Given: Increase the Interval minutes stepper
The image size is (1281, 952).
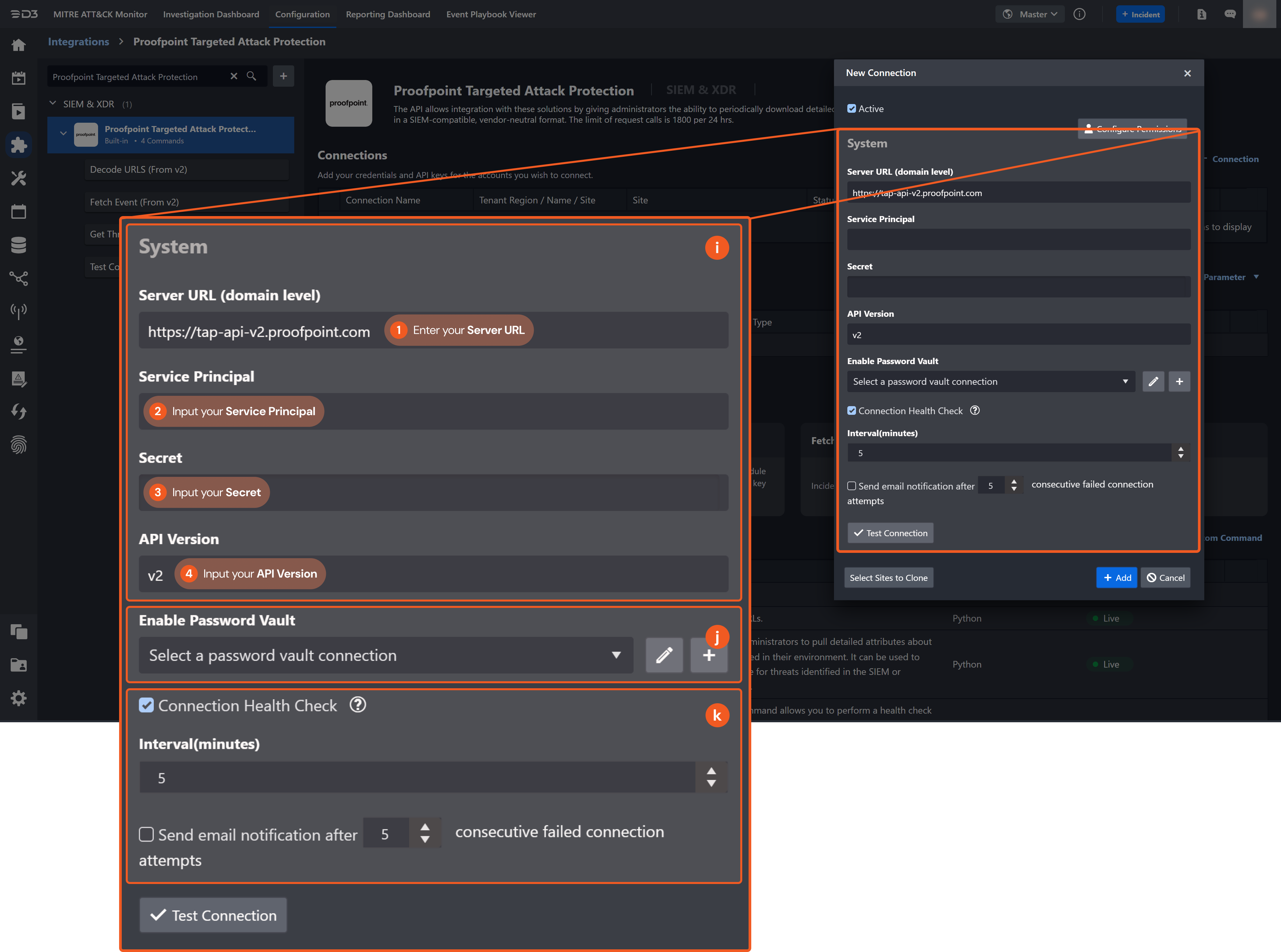Looking at the screenshot, I should [x=1181, y=449].
